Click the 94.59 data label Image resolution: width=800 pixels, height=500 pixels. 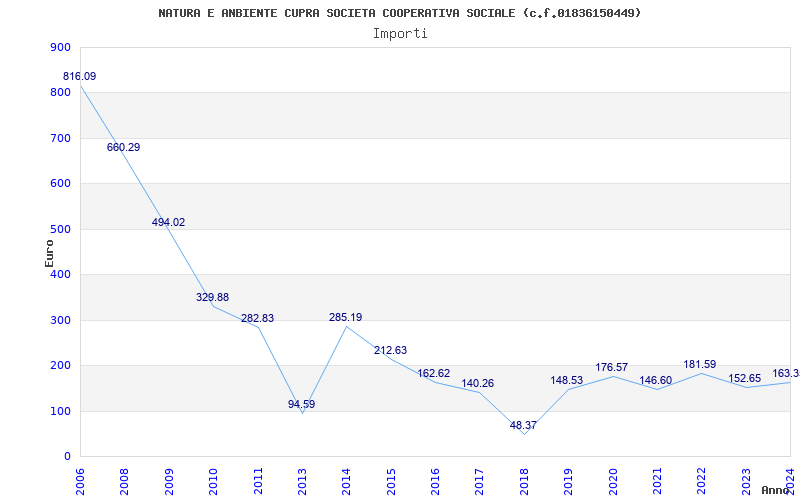pos(302,405)
